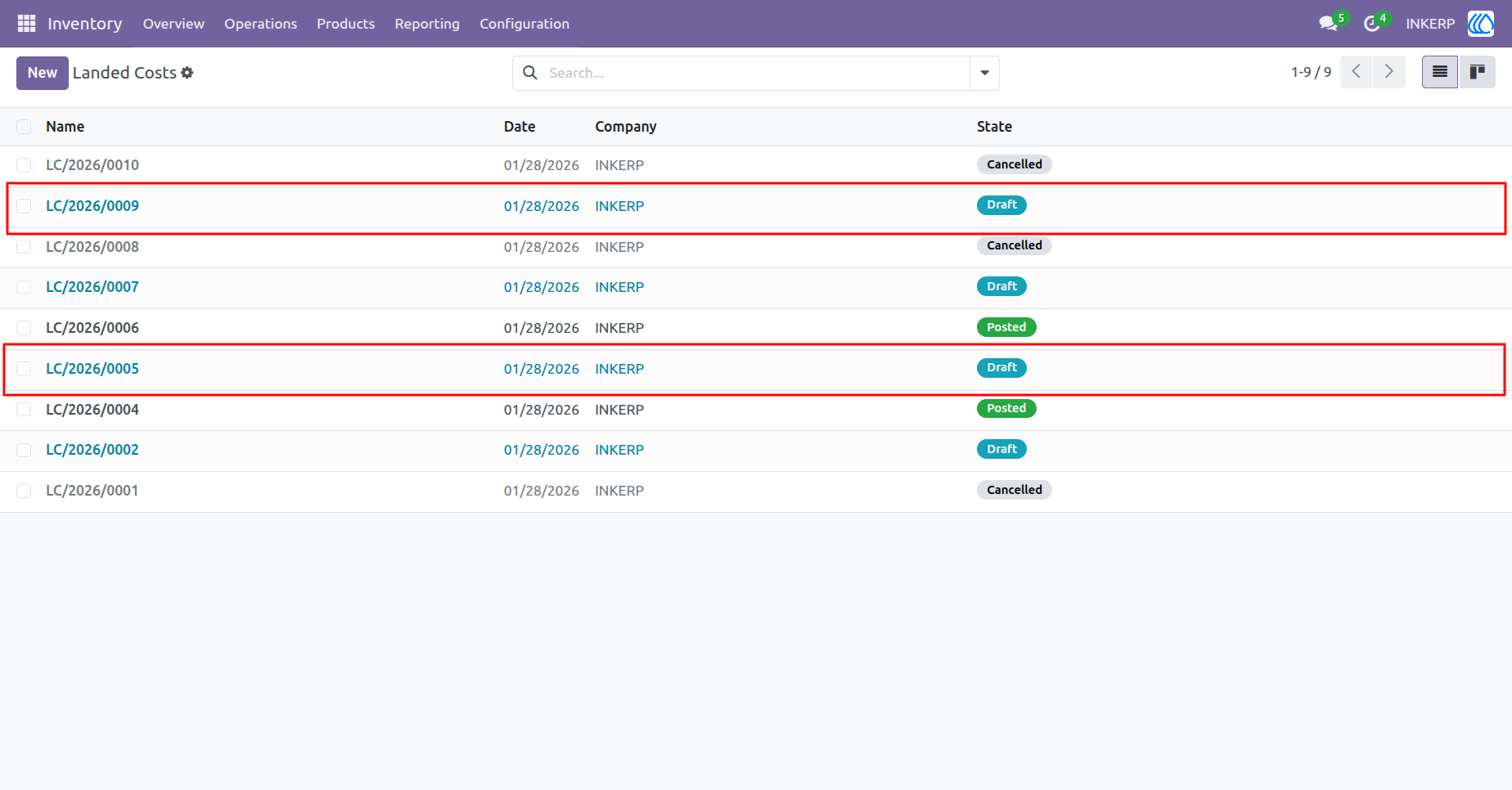The height and width of the screenshot is (790, 1512).
Task: Check the box for LC/2026/0009
Action: click(x=24, y=206)
